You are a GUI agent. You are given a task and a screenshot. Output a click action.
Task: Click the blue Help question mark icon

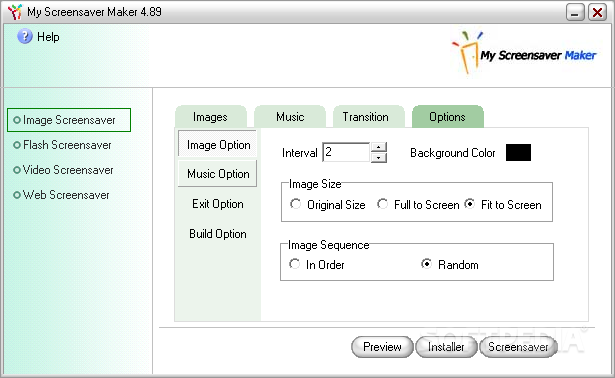coord(25,36)
